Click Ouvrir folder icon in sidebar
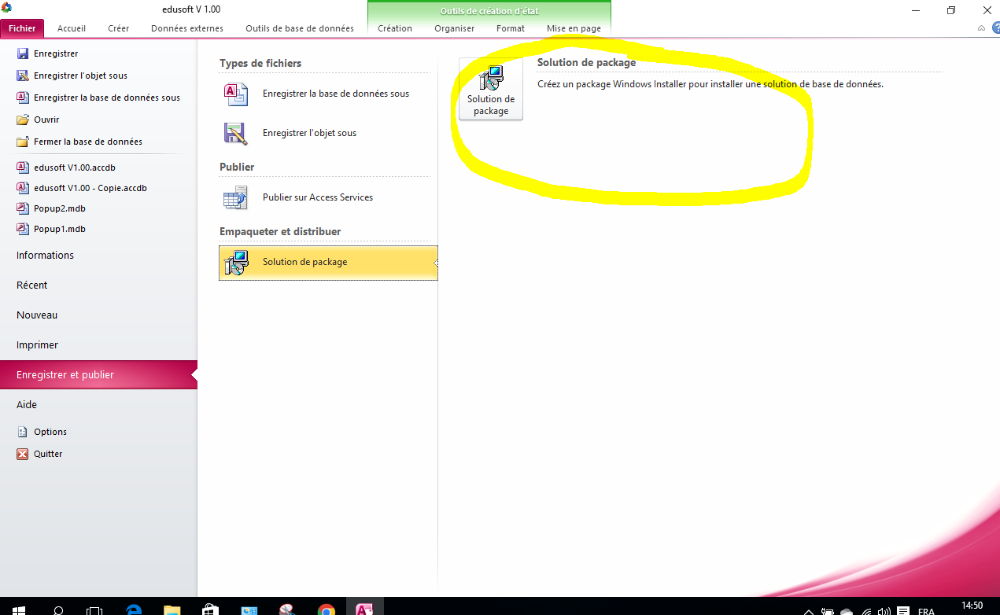This screenshot has width=1000, height=615. pyautogui.click(x=23, y=120)
